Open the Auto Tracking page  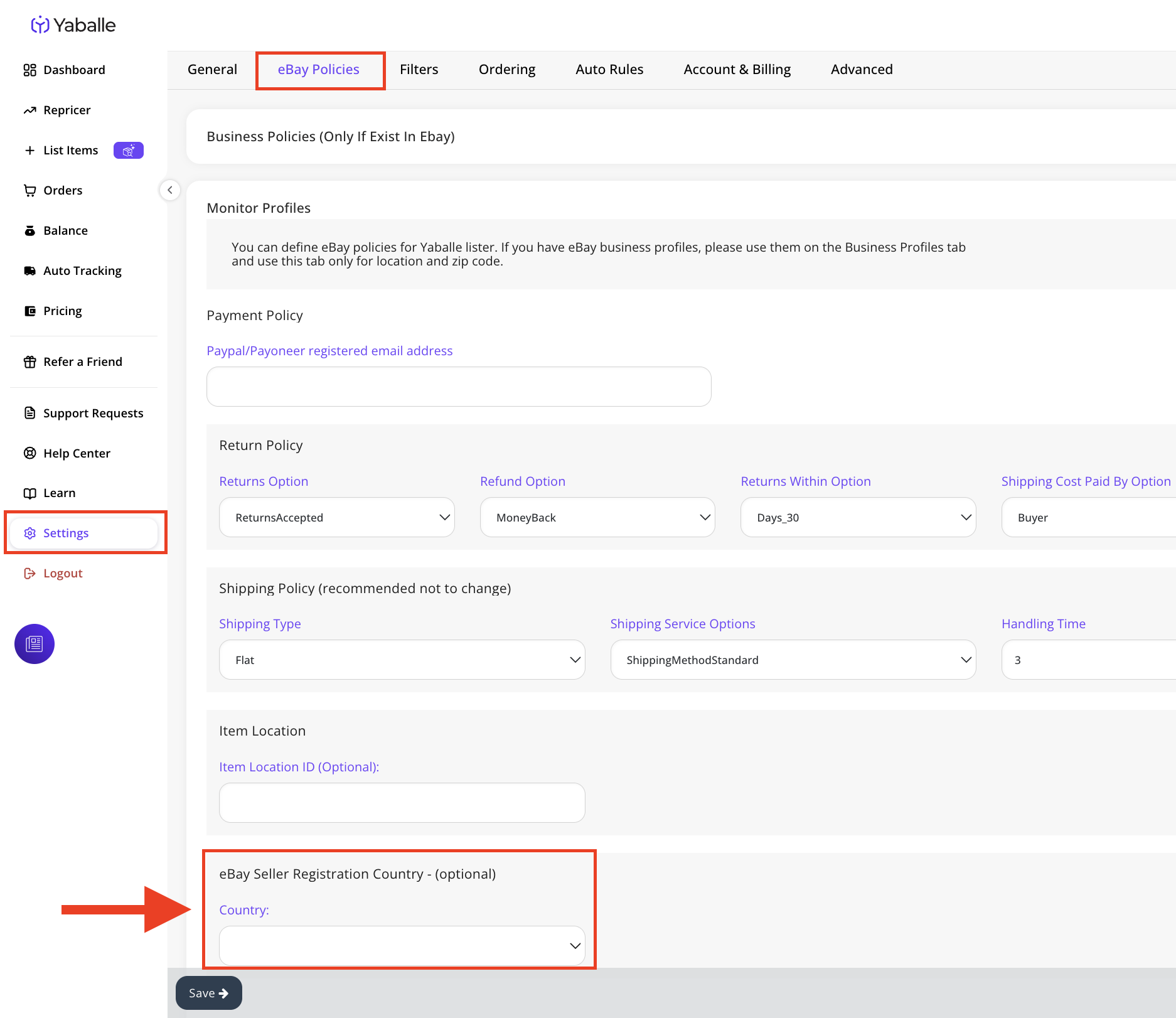click(x=83, y=271)
